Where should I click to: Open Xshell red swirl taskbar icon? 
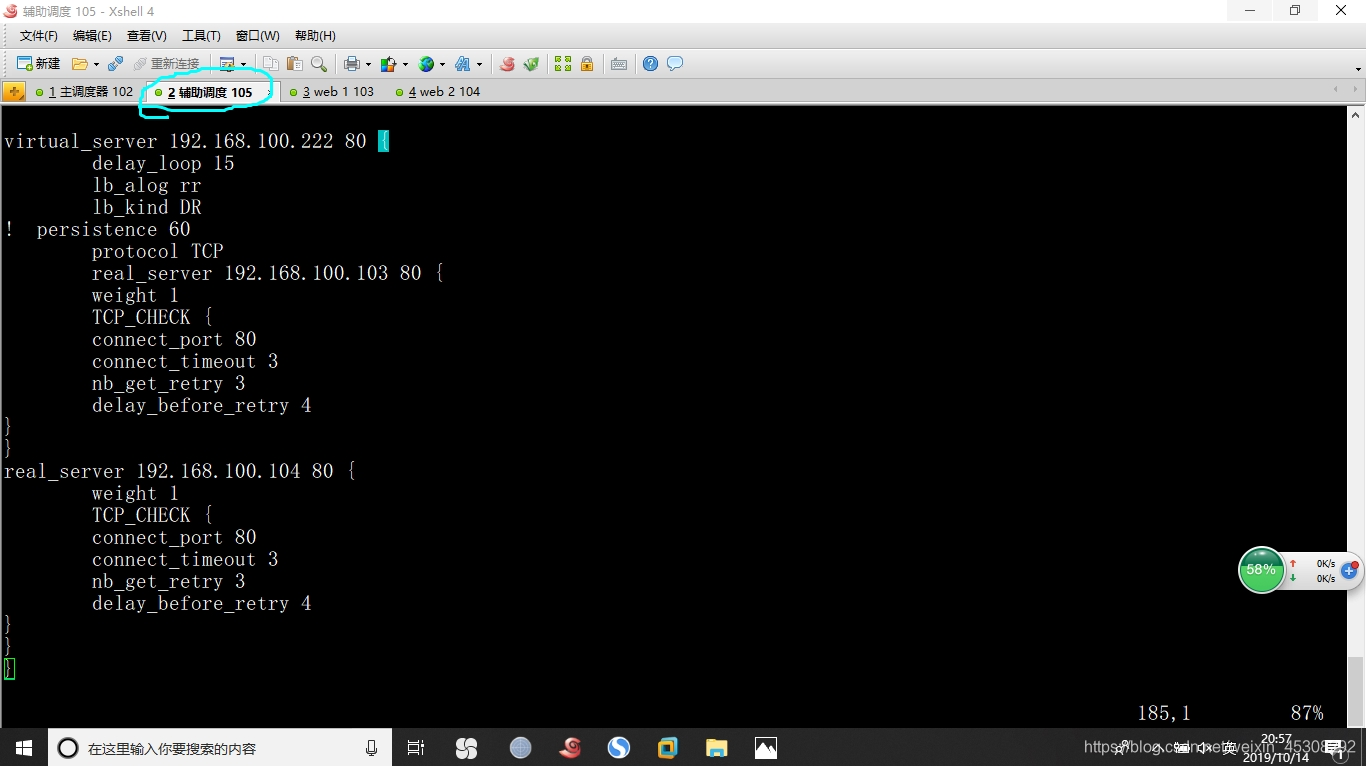[570, 748]
